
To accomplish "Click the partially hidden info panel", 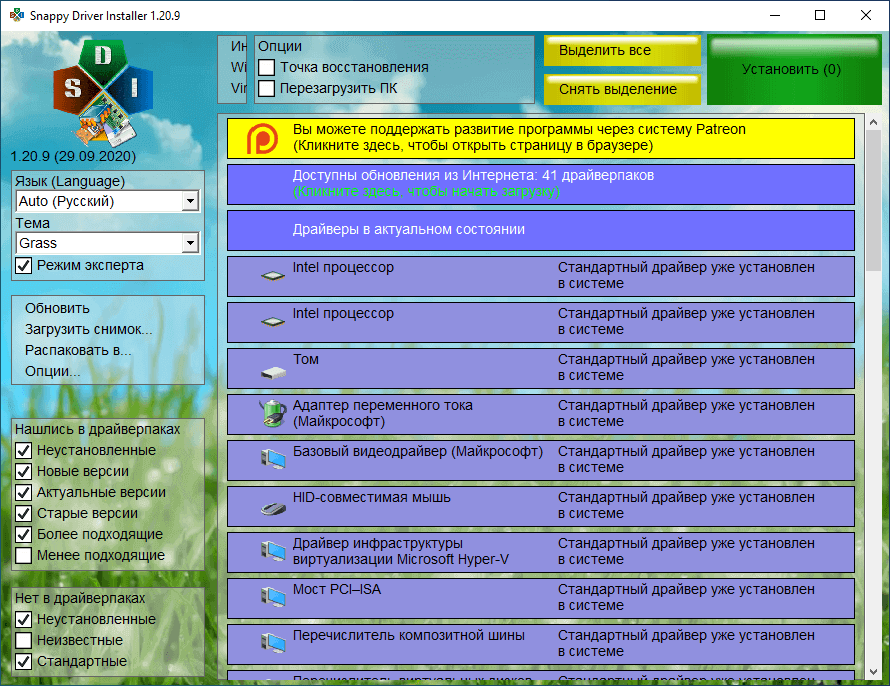I will pos(232,70).
